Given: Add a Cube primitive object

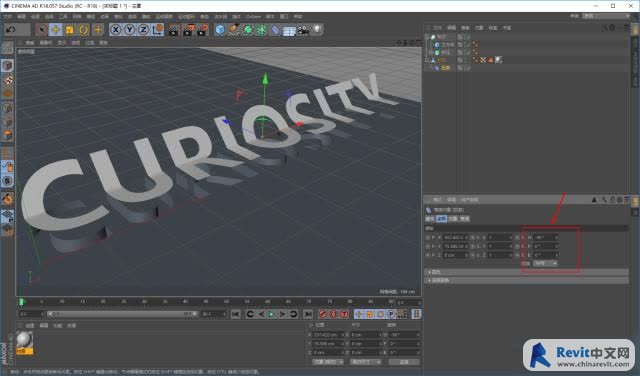Looking at the screenshot, I should click(220, 30).
